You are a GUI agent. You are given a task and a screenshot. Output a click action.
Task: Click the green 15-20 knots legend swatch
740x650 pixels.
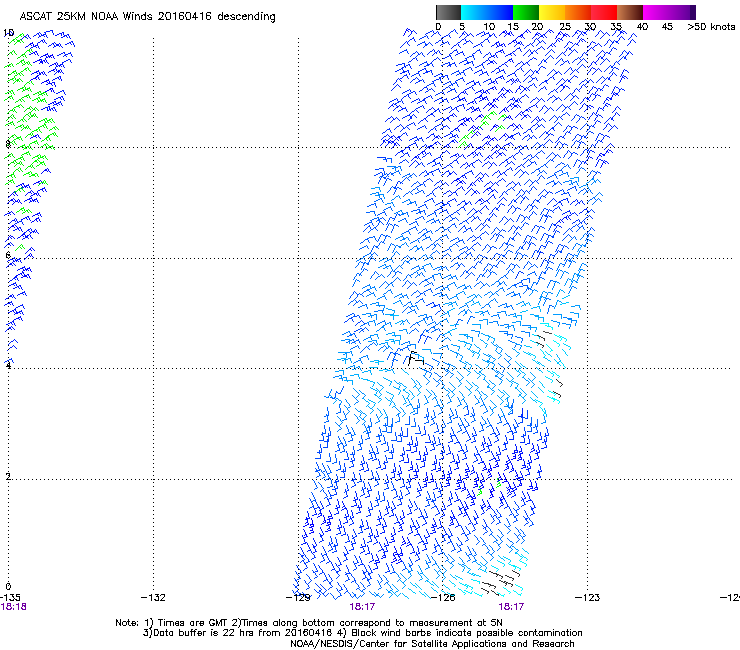tap(526, 12)
